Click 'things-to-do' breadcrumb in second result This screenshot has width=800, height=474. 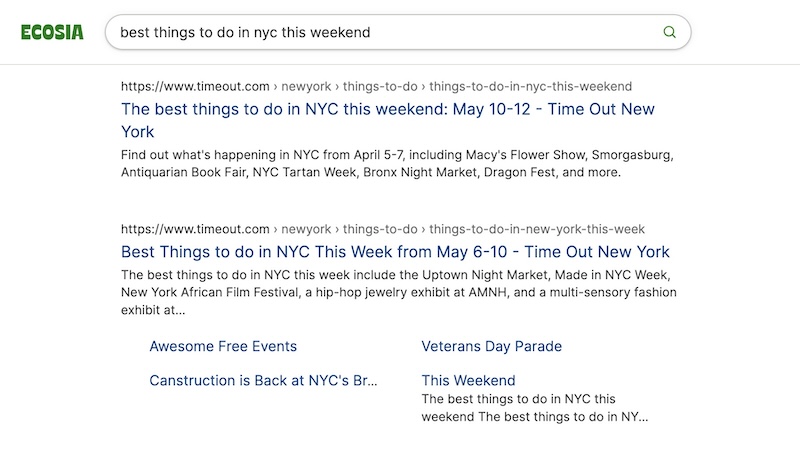click(380, 229)
